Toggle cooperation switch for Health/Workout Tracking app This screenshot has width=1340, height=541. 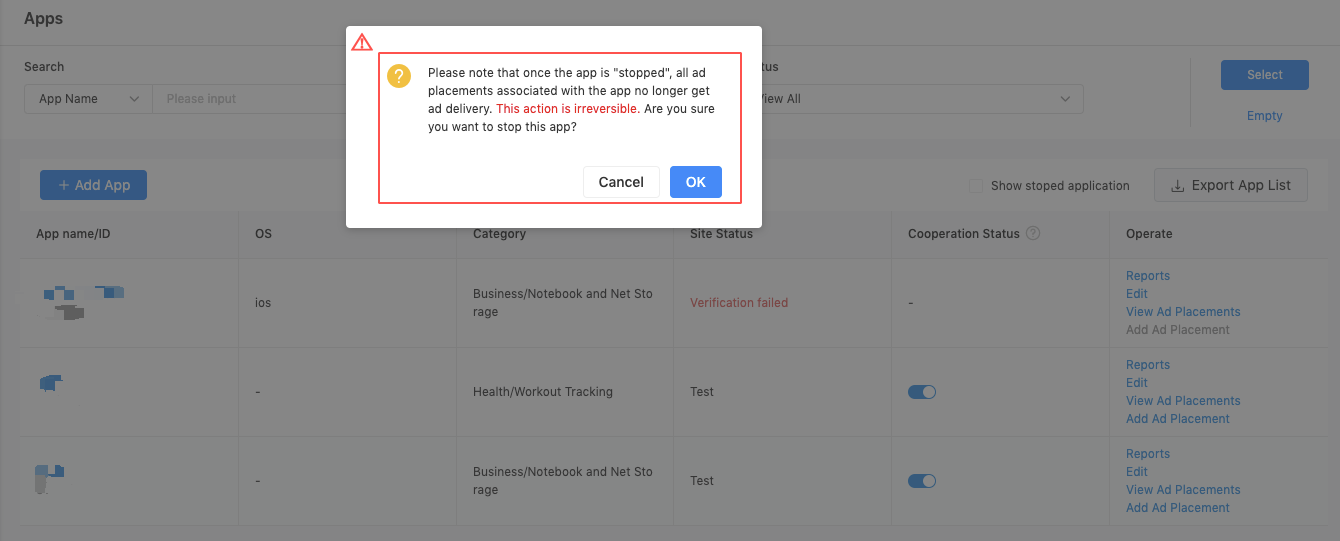[x=922, y=392]
